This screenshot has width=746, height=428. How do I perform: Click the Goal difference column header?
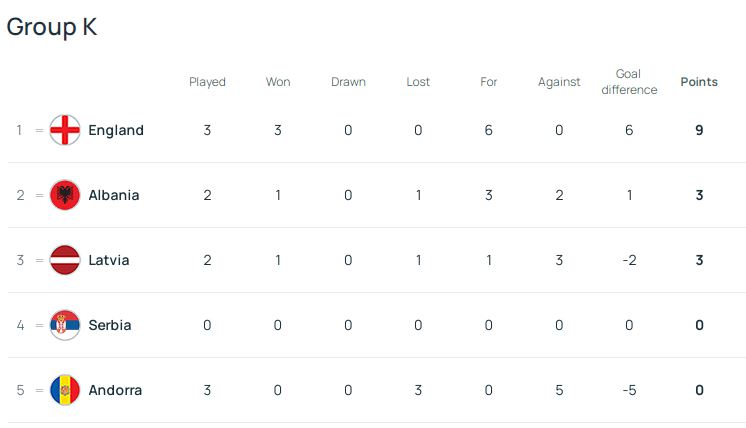(x=629, y=82)
